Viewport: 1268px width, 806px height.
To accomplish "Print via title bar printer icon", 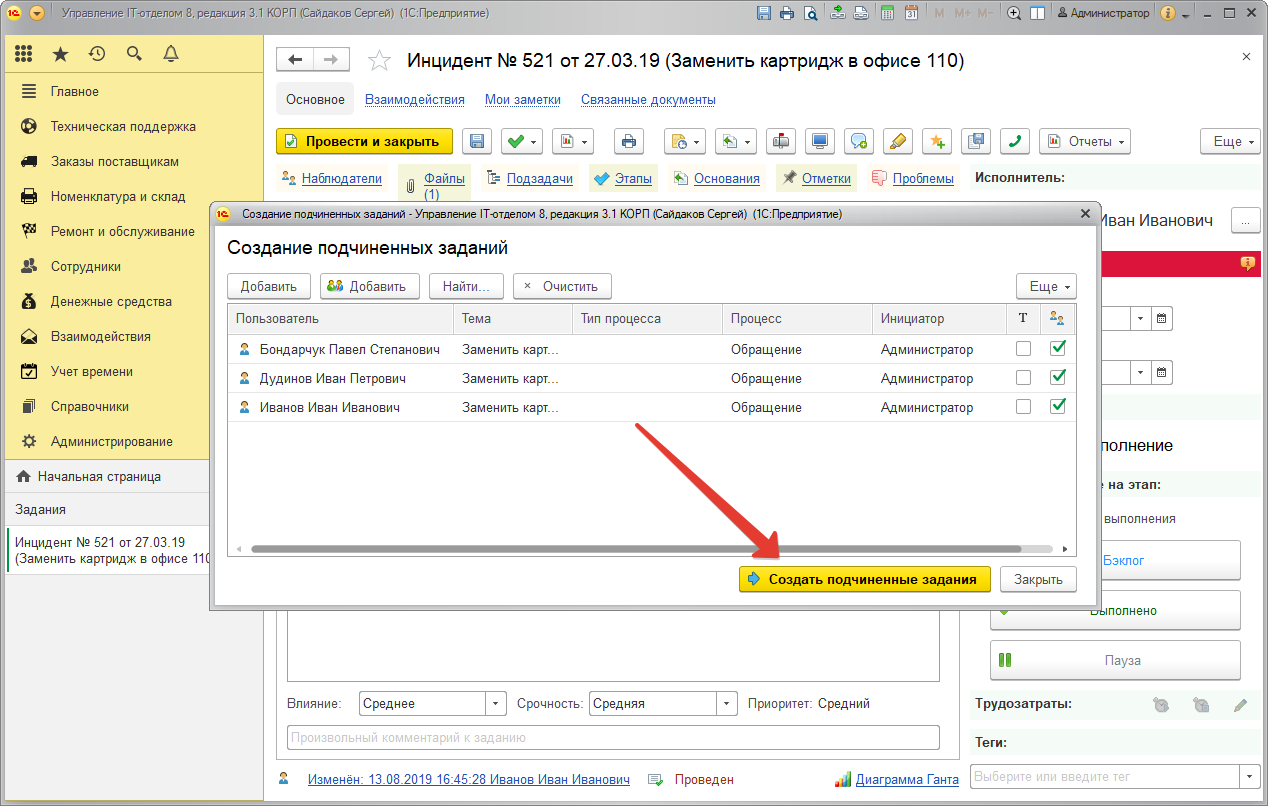I will click(787, 13).
